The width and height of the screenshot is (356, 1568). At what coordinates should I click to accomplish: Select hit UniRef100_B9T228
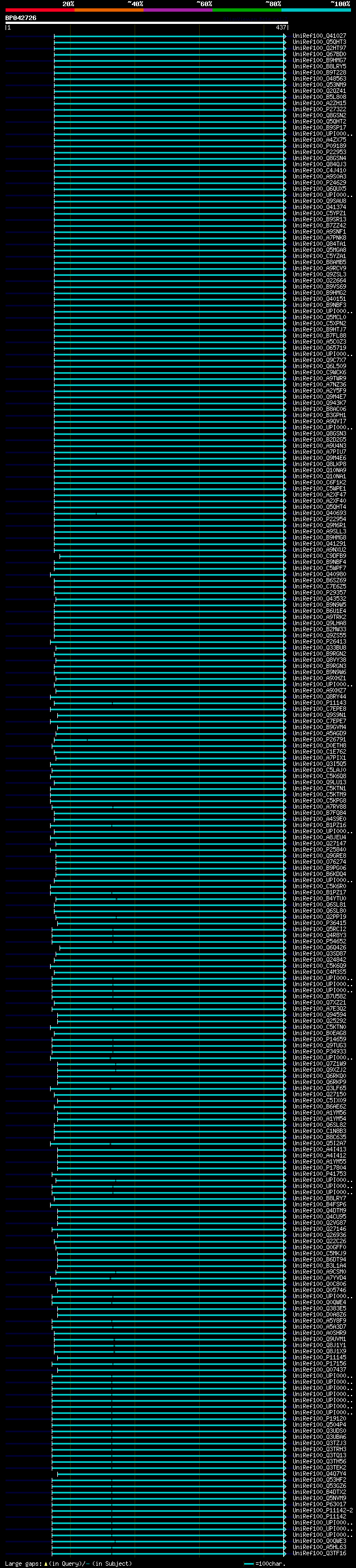(x=319, y=72)
